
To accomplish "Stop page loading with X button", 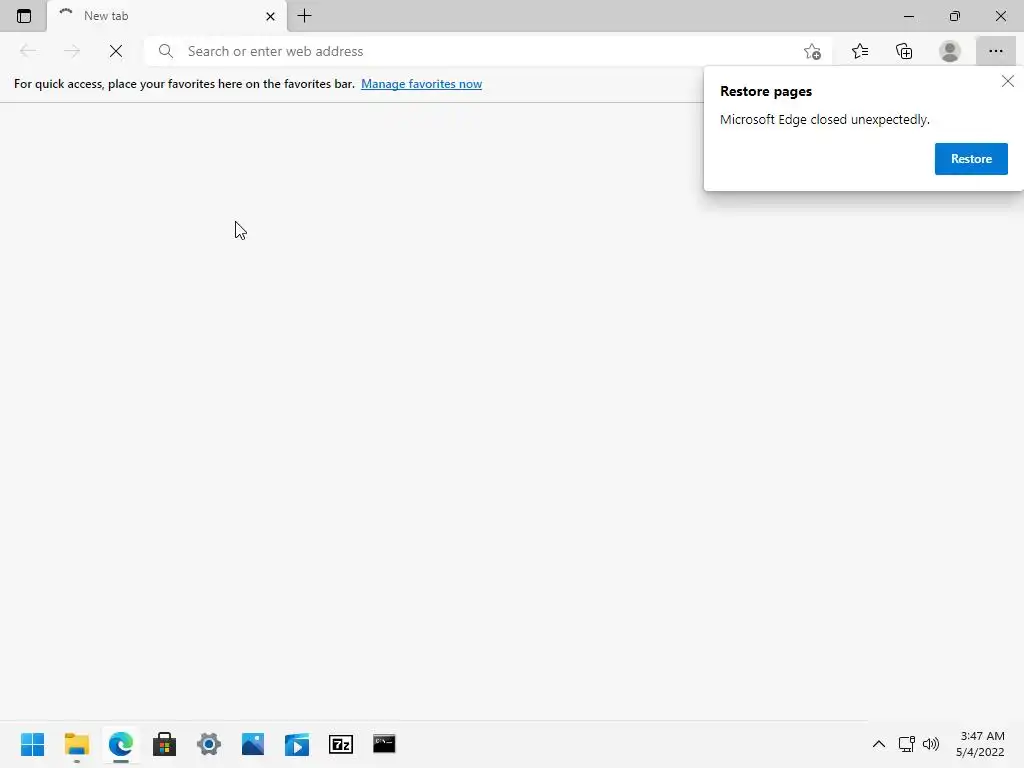I will [x=116, y=51].
